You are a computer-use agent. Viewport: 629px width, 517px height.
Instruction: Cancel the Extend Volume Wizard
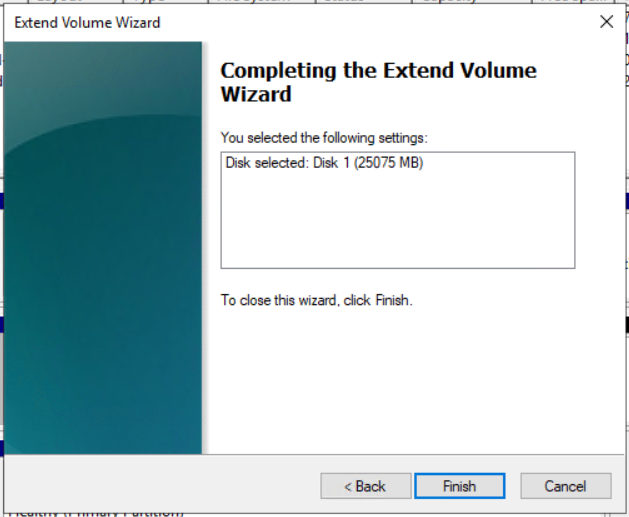point(566,486)
